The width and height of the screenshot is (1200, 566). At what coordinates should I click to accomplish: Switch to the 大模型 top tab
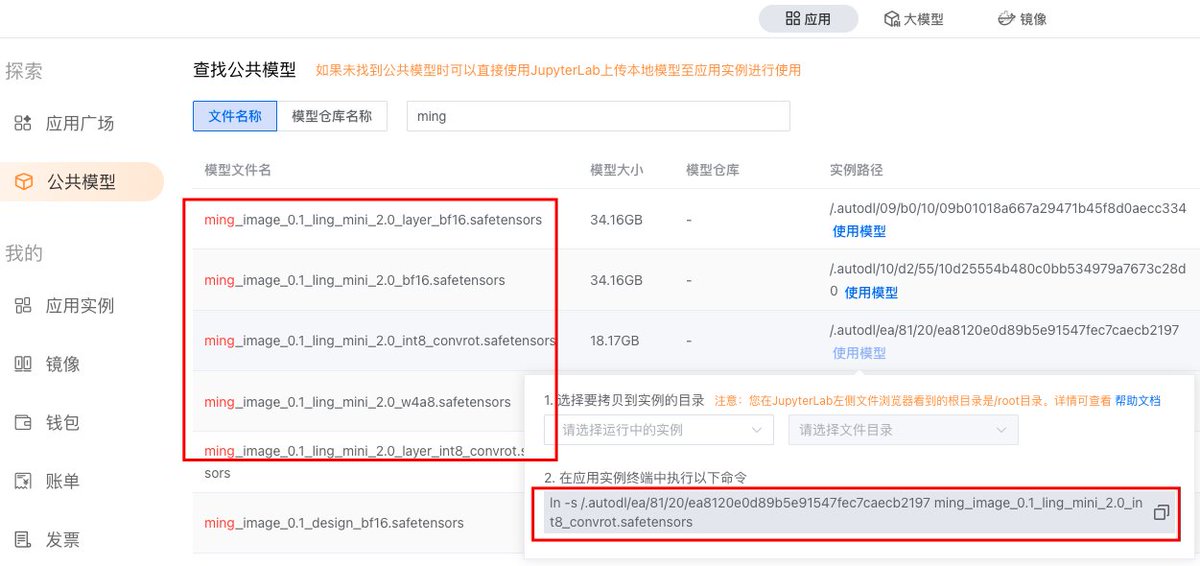(x=913, y=19)
